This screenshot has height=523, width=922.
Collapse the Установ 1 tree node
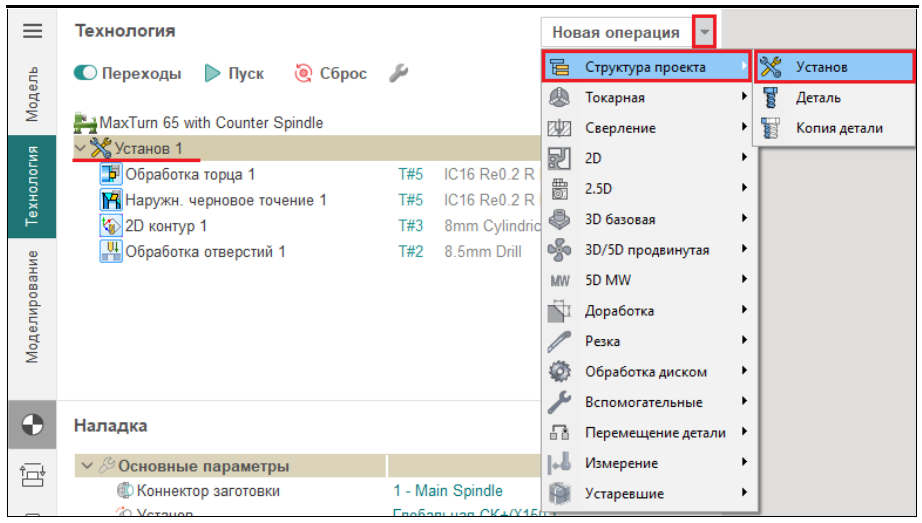coord(80,148)
